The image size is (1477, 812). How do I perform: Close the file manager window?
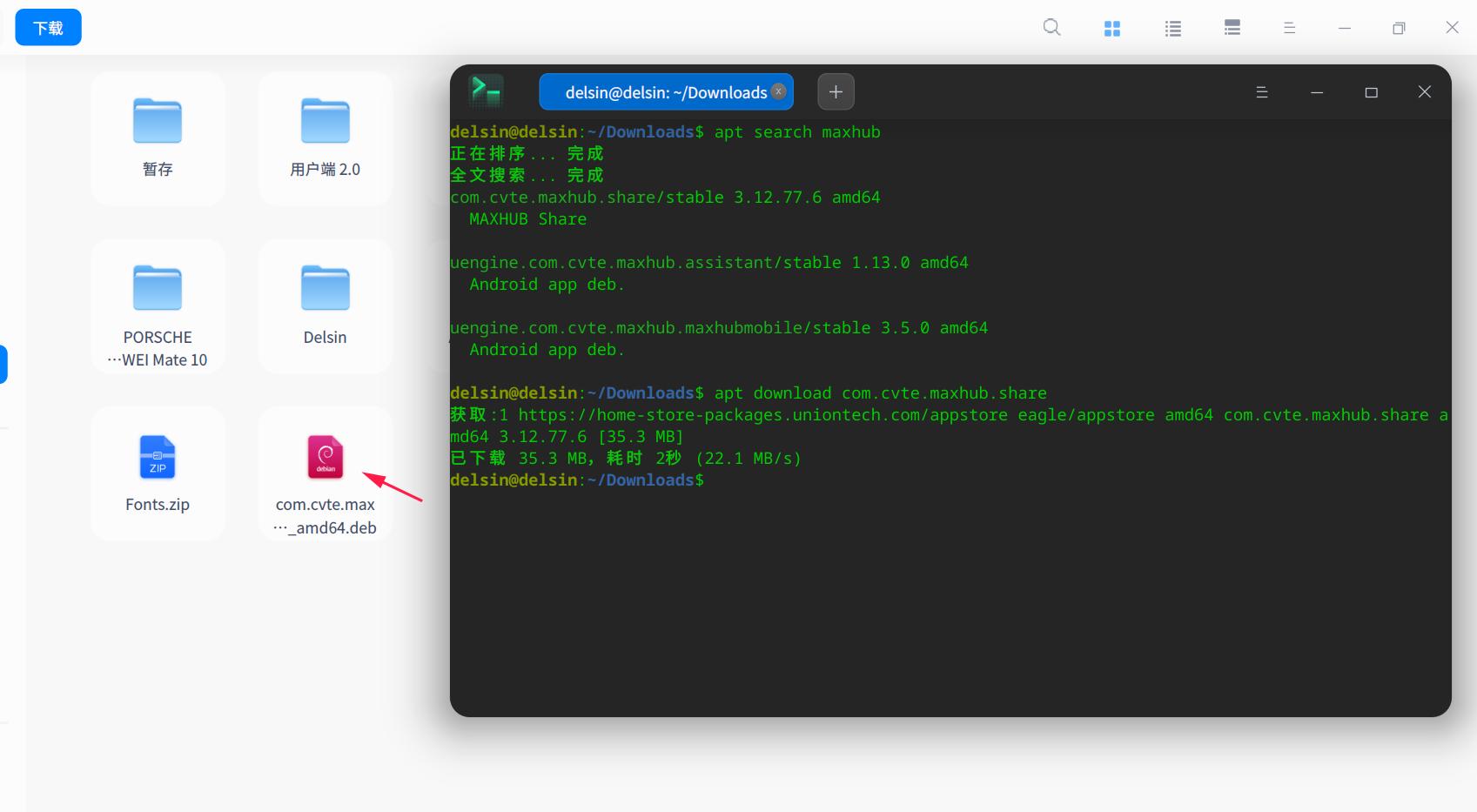pyautogui.click(x=1453, y=28)
